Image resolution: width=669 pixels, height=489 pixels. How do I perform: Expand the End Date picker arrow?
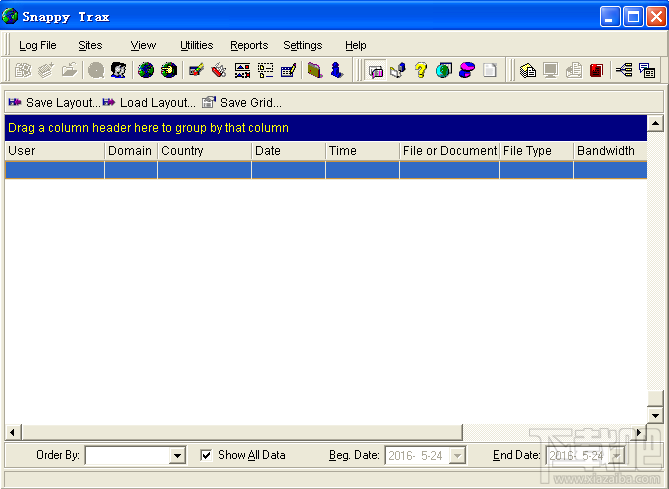tap(617, 456)
